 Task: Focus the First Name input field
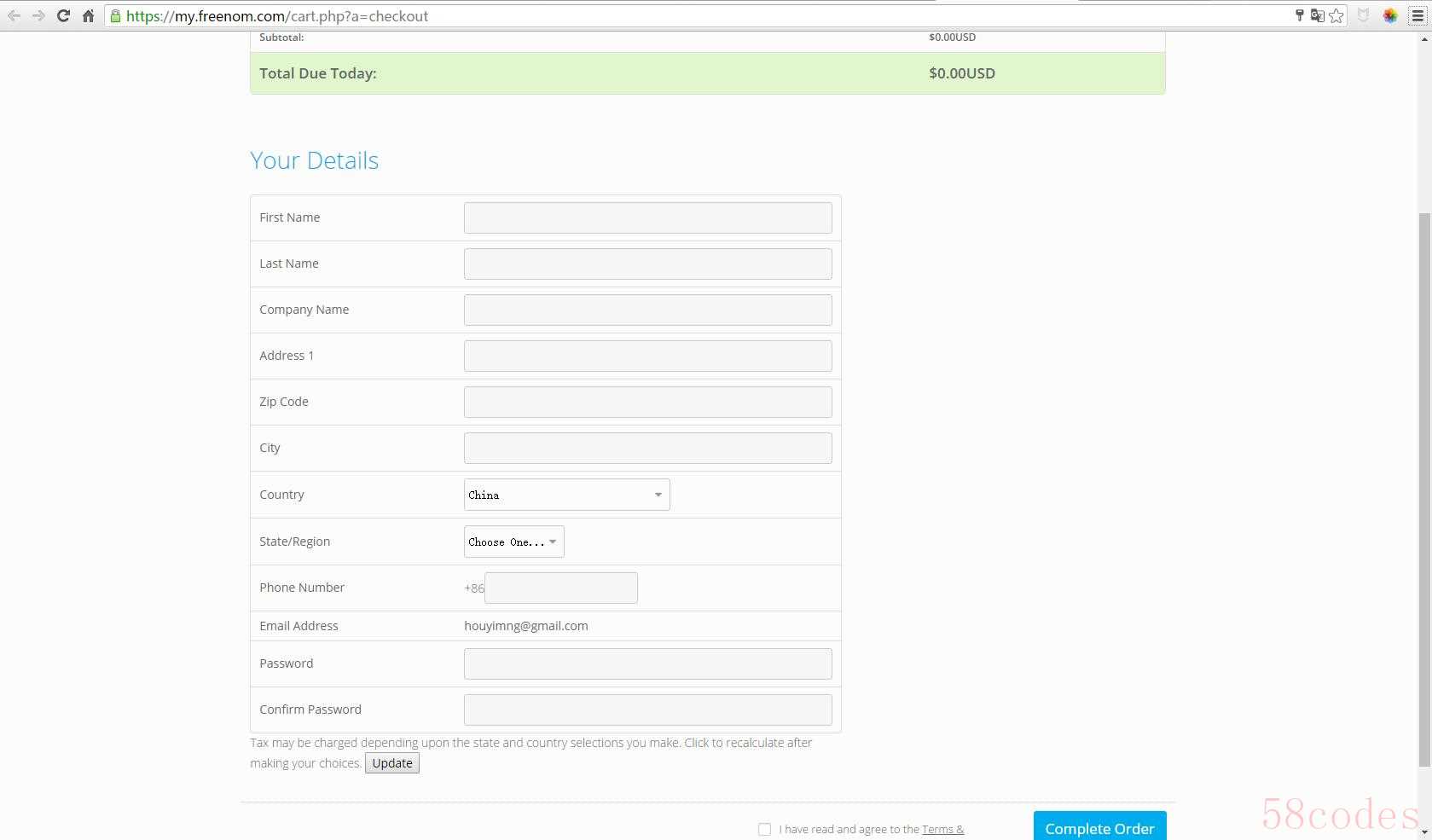pyautogui.click(x=648, y=217)
